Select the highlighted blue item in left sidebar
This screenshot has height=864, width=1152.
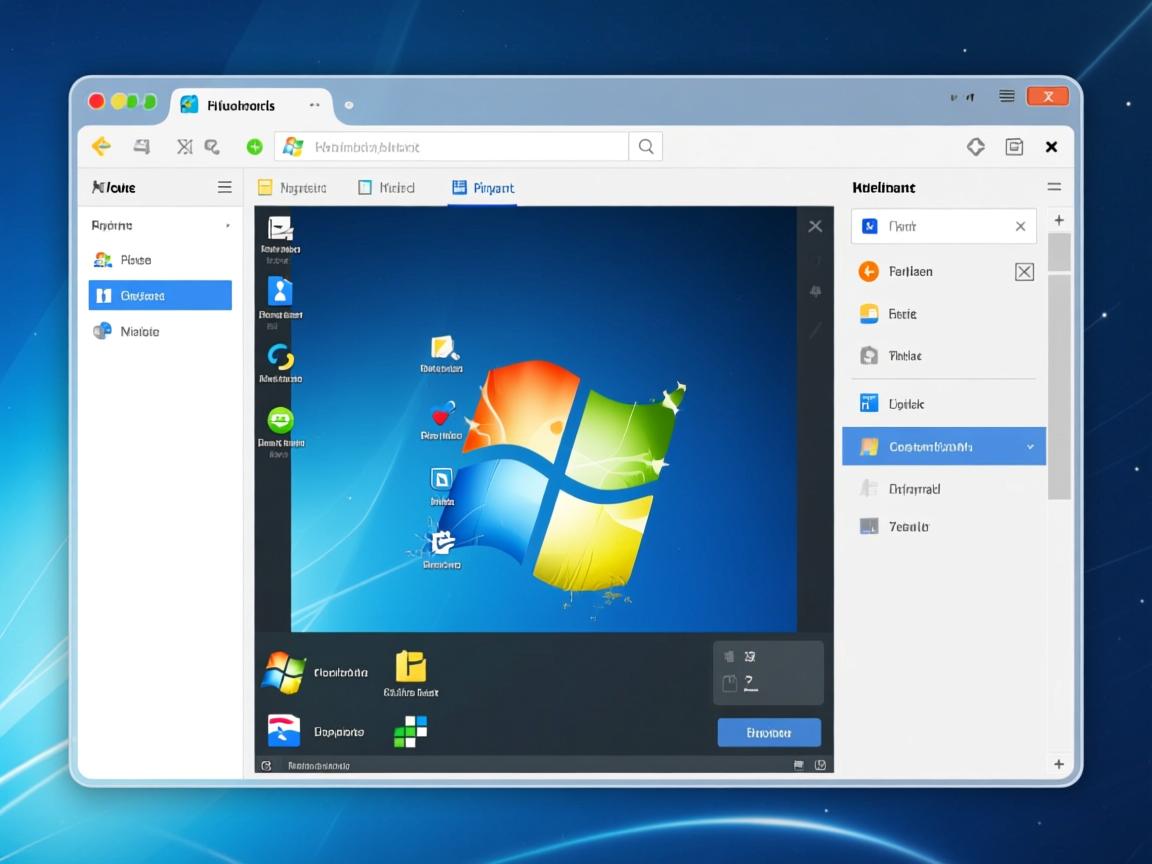(160, 295)
